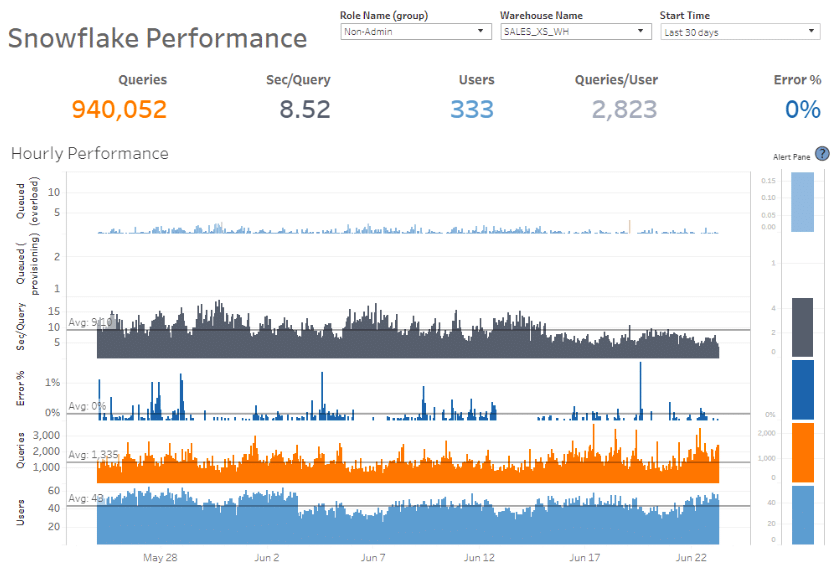Screen dimensions: 831x585
Task: Click the Avg: 0% reference label
Action: (87, 406)
